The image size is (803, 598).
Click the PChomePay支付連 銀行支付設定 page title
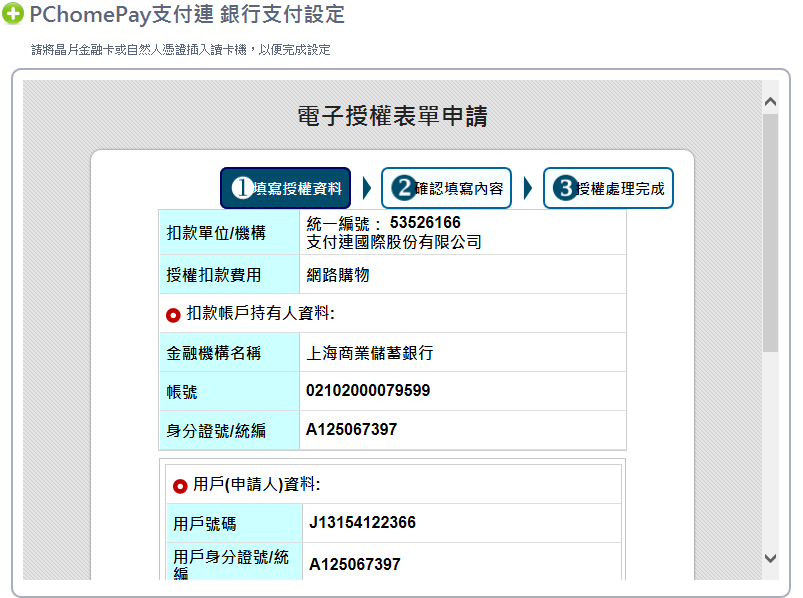tap(187, 14)
